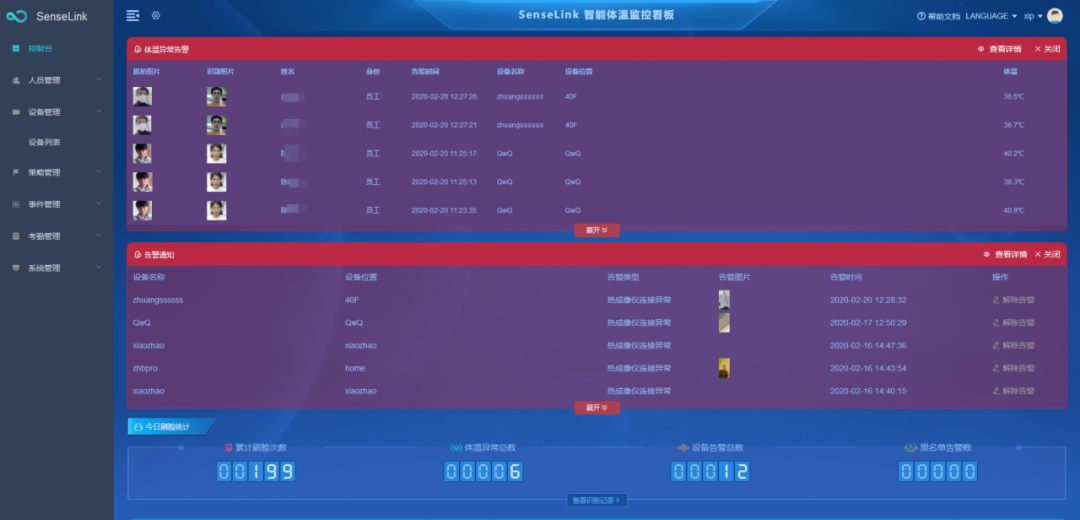Image resolution: width=1080 pixels, height=520 pixels.
Task: Click 解除告警 for zhbpro home row
Action: pyautogui.click(x=1013, y=368)
